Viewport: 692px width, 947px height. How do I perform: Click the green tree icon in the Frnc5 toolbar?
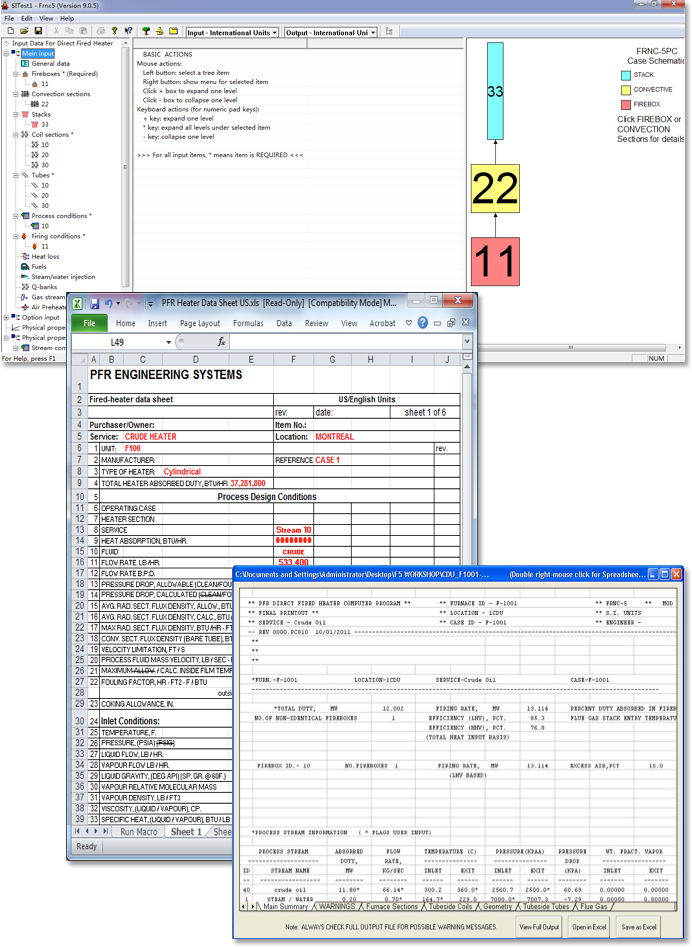click(x=146, y=31)
